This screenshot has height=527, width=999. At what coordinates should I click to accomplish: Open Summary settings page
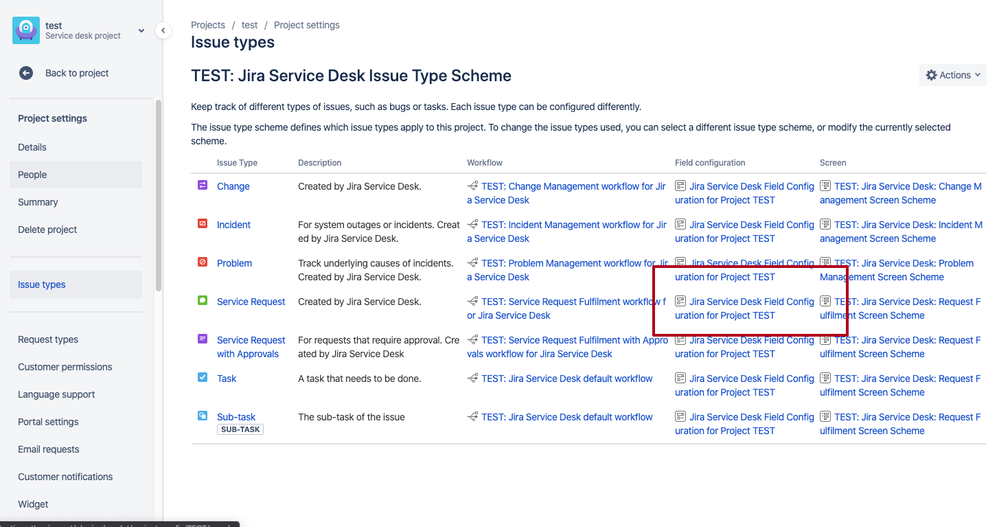[x=38, y=202]
